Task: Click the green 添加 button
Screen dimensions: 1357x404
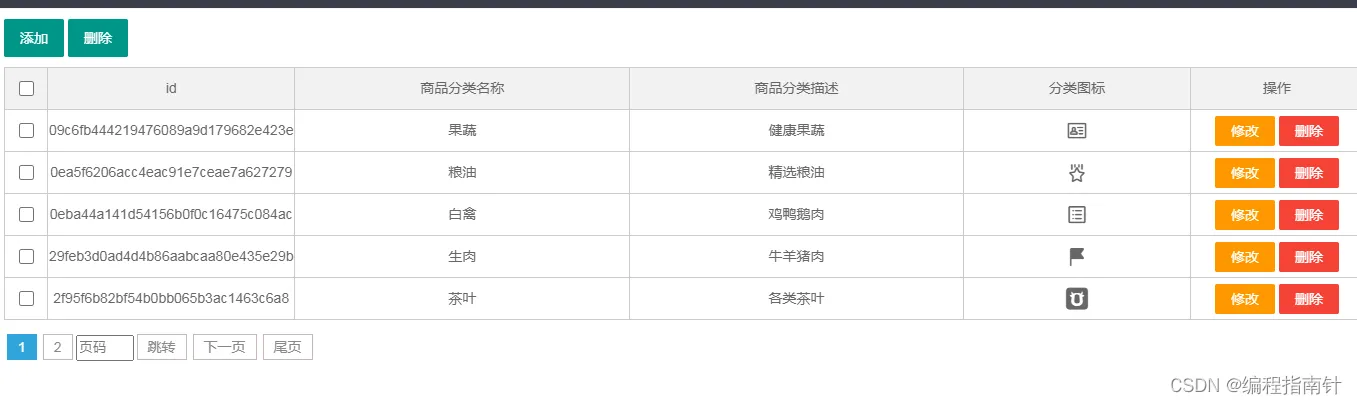Action: [x=34, y=38]
